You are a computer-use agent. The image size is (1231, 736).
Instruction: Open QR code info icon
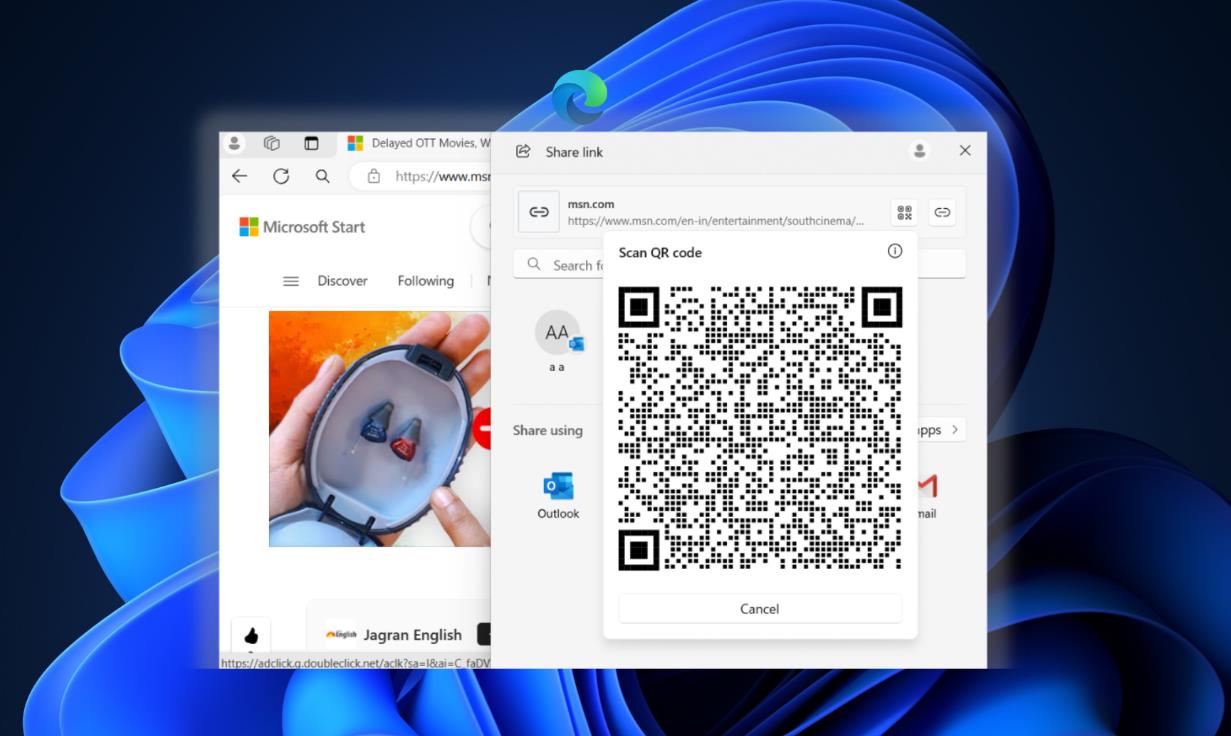coord(895,251)
